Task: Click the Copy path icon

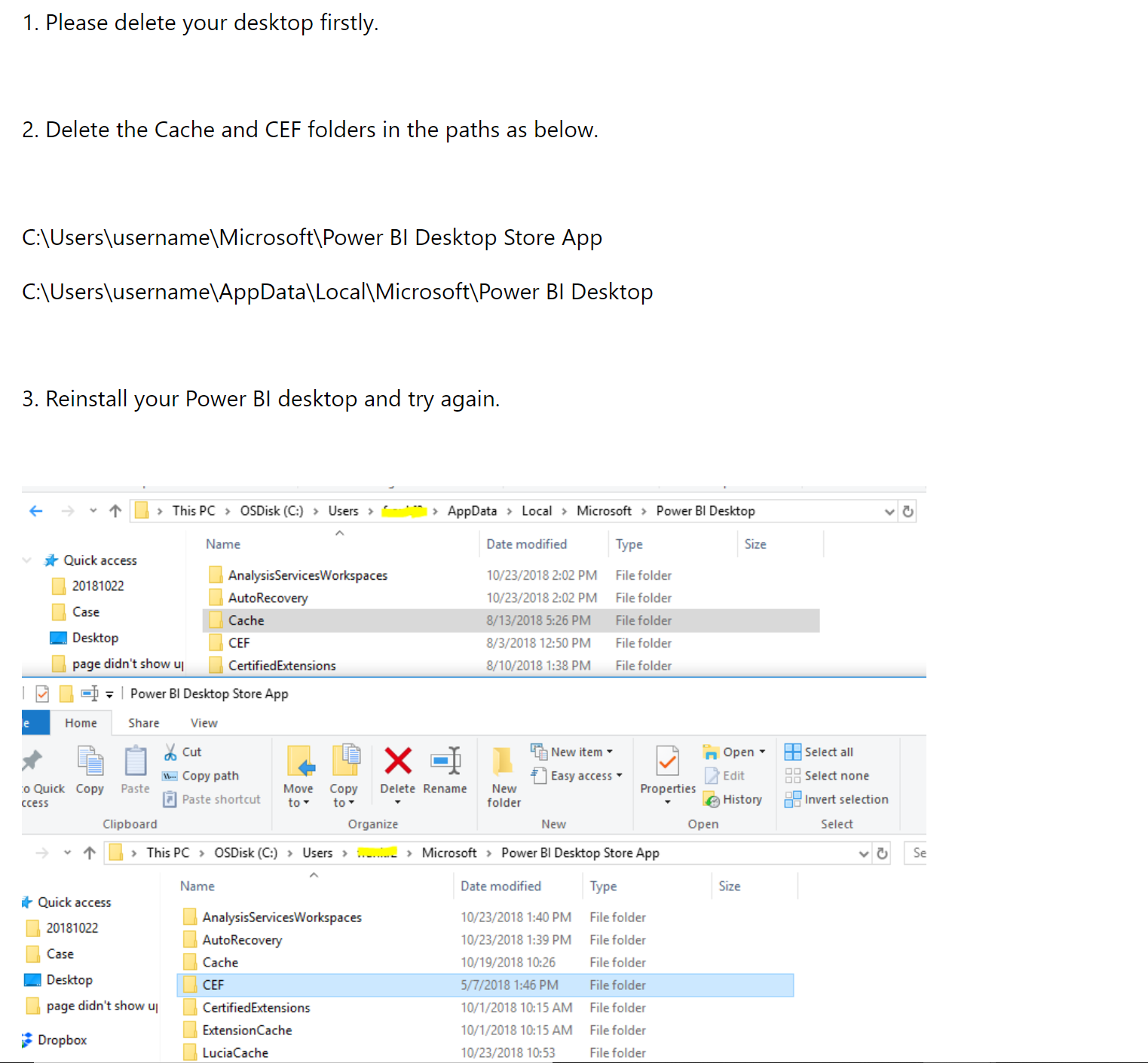Action: point(170,776)
